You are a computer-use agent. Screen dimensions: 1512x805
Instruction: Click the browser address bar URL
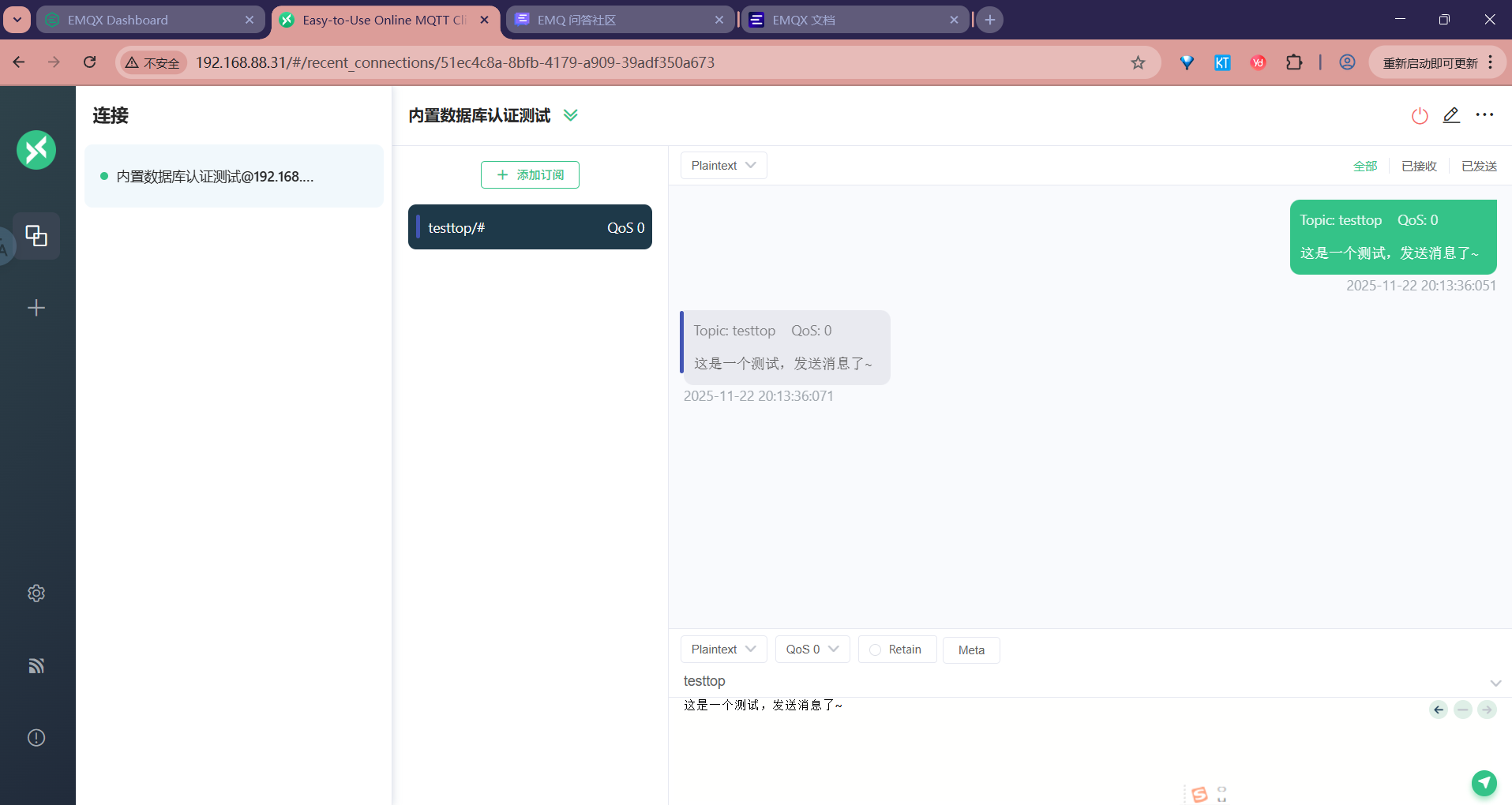tap(455, 62)
